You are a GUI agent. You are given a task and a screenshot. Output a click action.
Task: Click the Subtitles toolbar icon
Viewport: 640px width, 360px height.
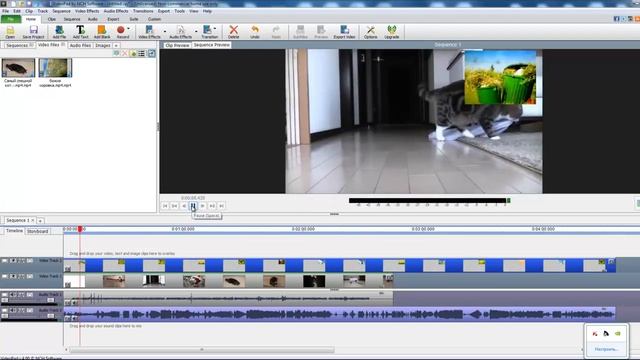click(x=300, y=32)
